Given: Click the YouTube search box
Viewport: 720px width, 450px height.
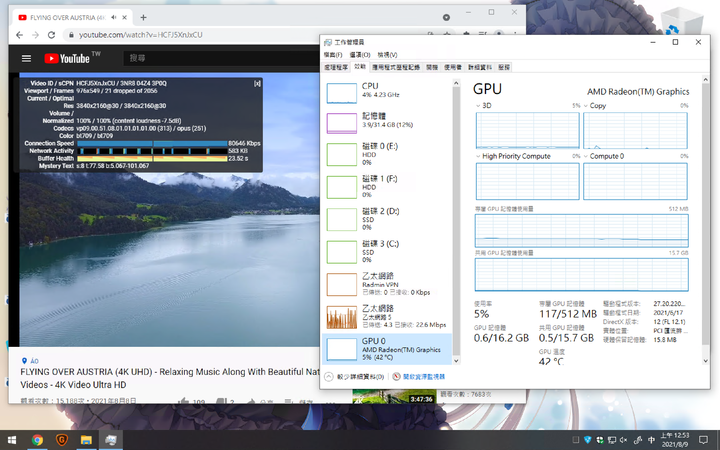Looking at the screenshot, I should coord(220,58).
